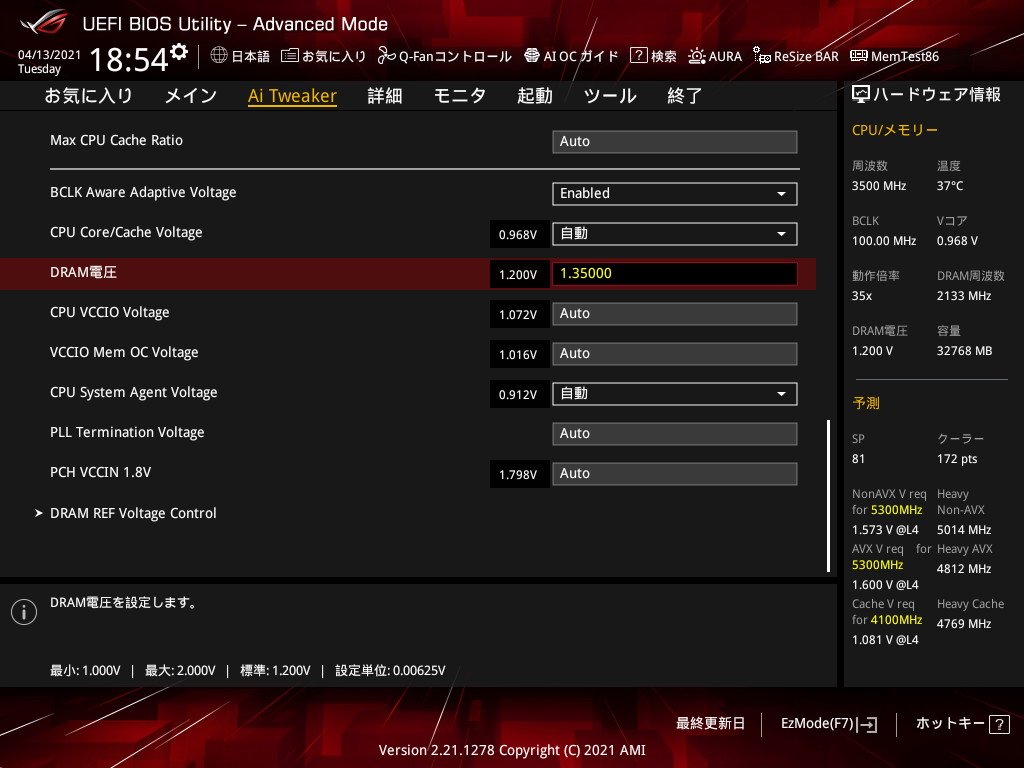Select the PLL Termination Voltage label

(127, 432)
